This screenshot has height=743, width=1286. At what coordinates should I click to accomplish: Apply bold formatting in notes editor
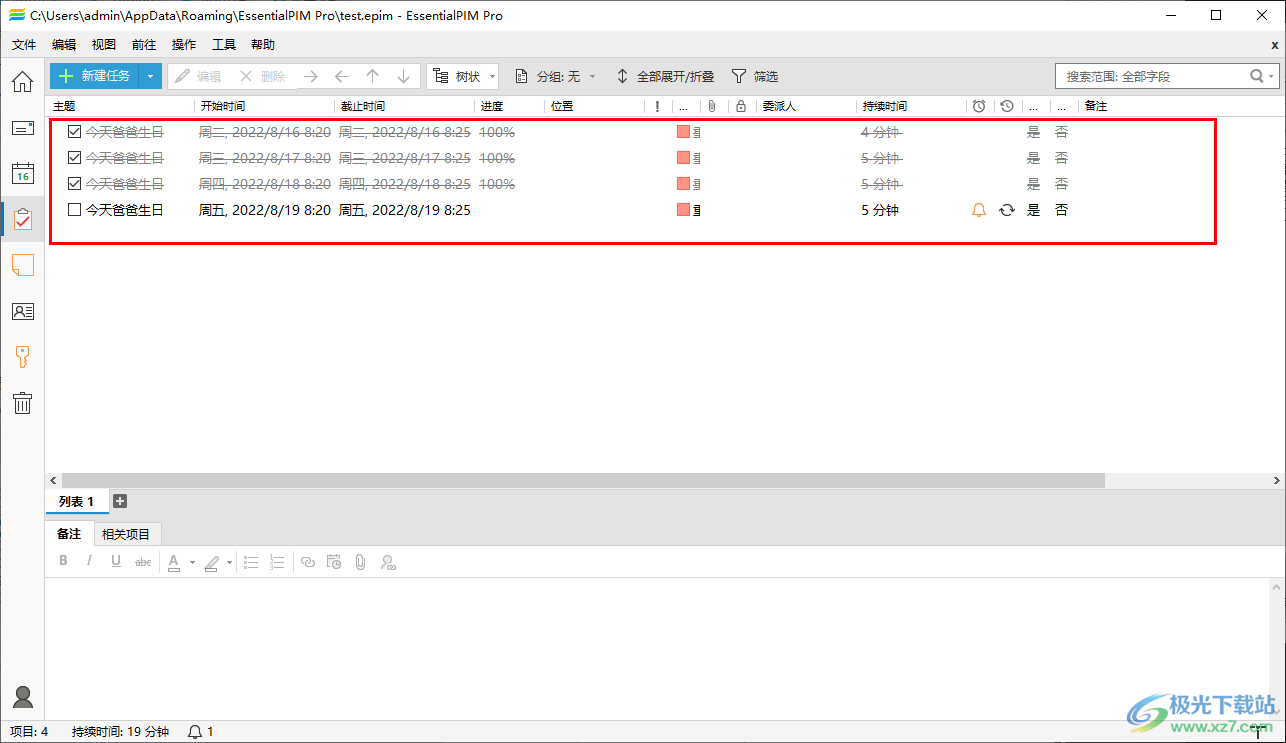tap(63, 561)
